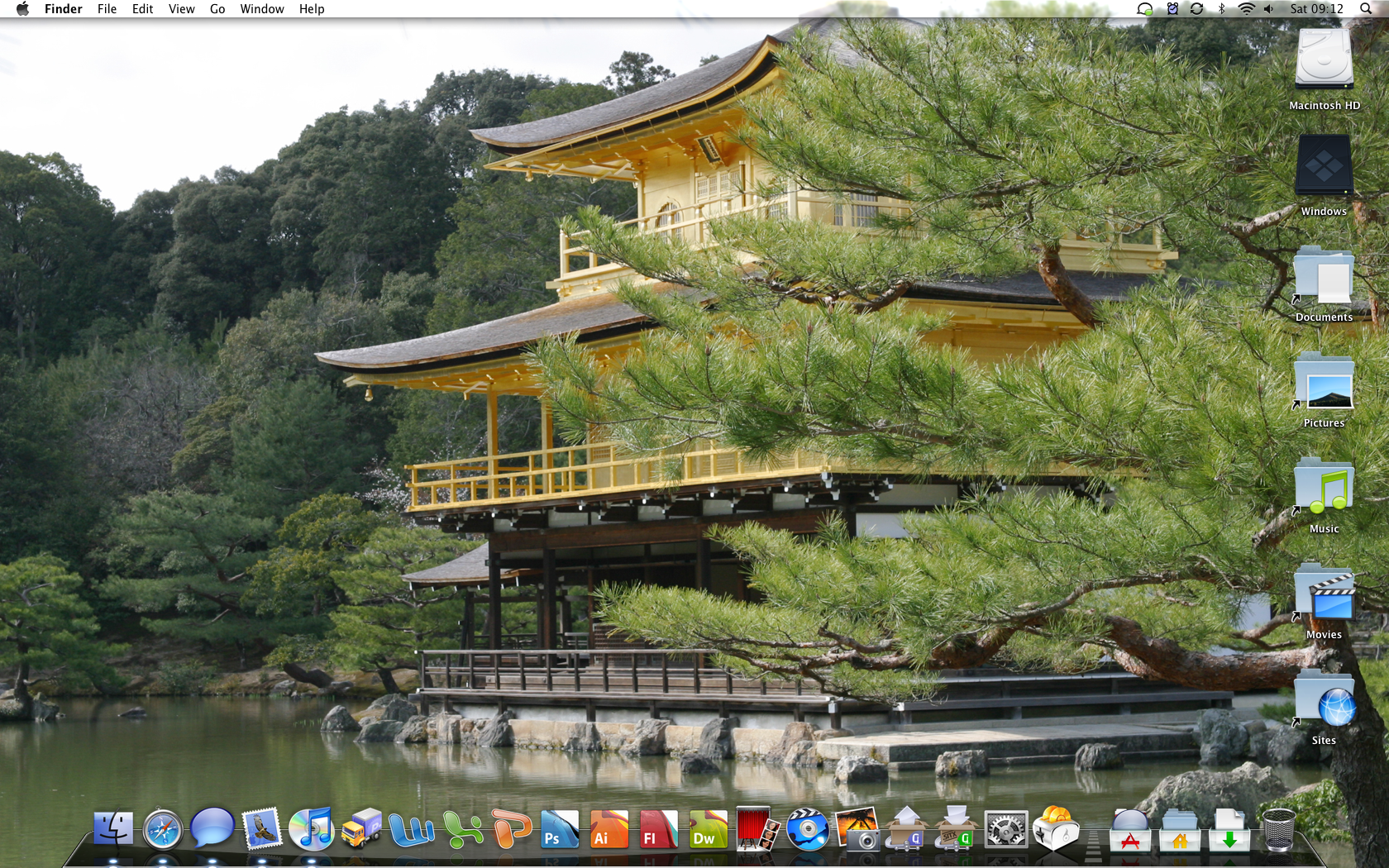The image size is (1389, 868).
Task: Open the Help menu
Action: pyautogui.click(x=312, y=9)
